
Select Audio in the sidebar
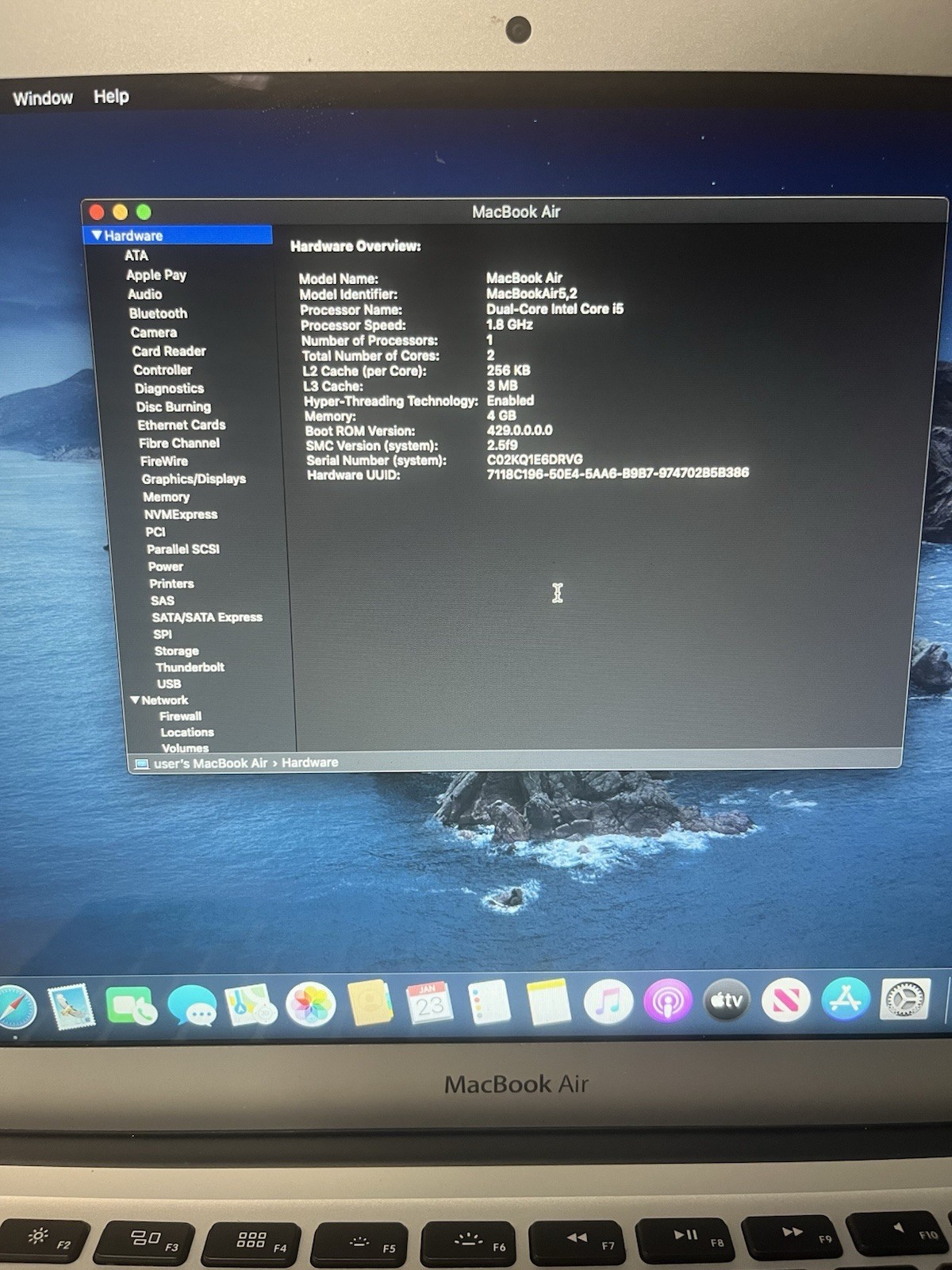pos(144,294)
